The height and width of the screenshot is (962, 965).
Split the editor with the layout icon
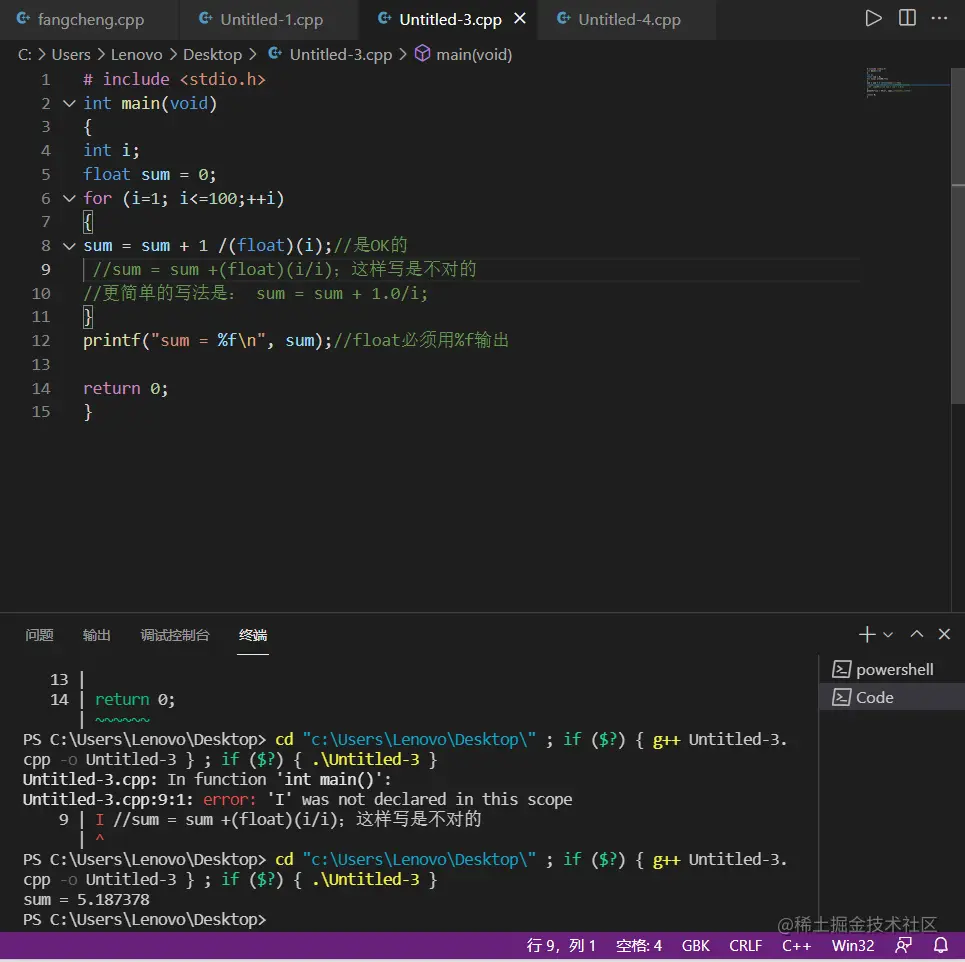[x=907, y=18]
